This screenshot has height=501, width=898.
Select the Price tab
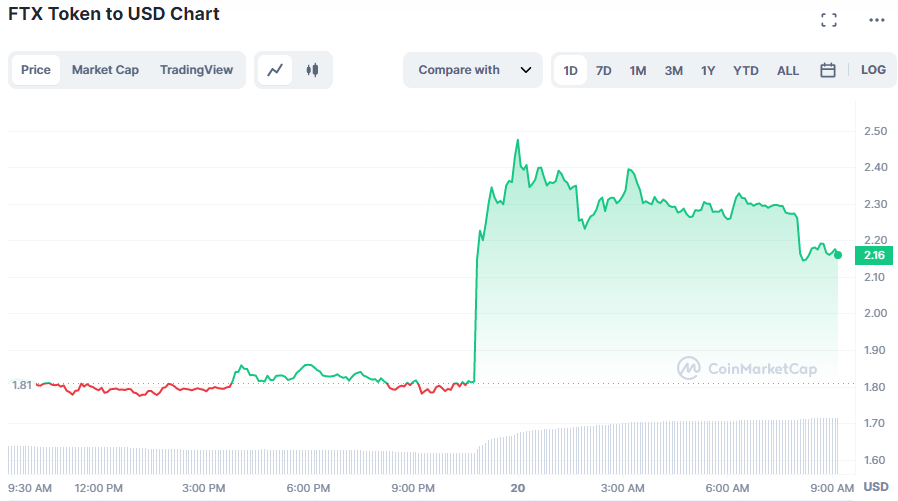pyautogui.click(x=36, y=70)
